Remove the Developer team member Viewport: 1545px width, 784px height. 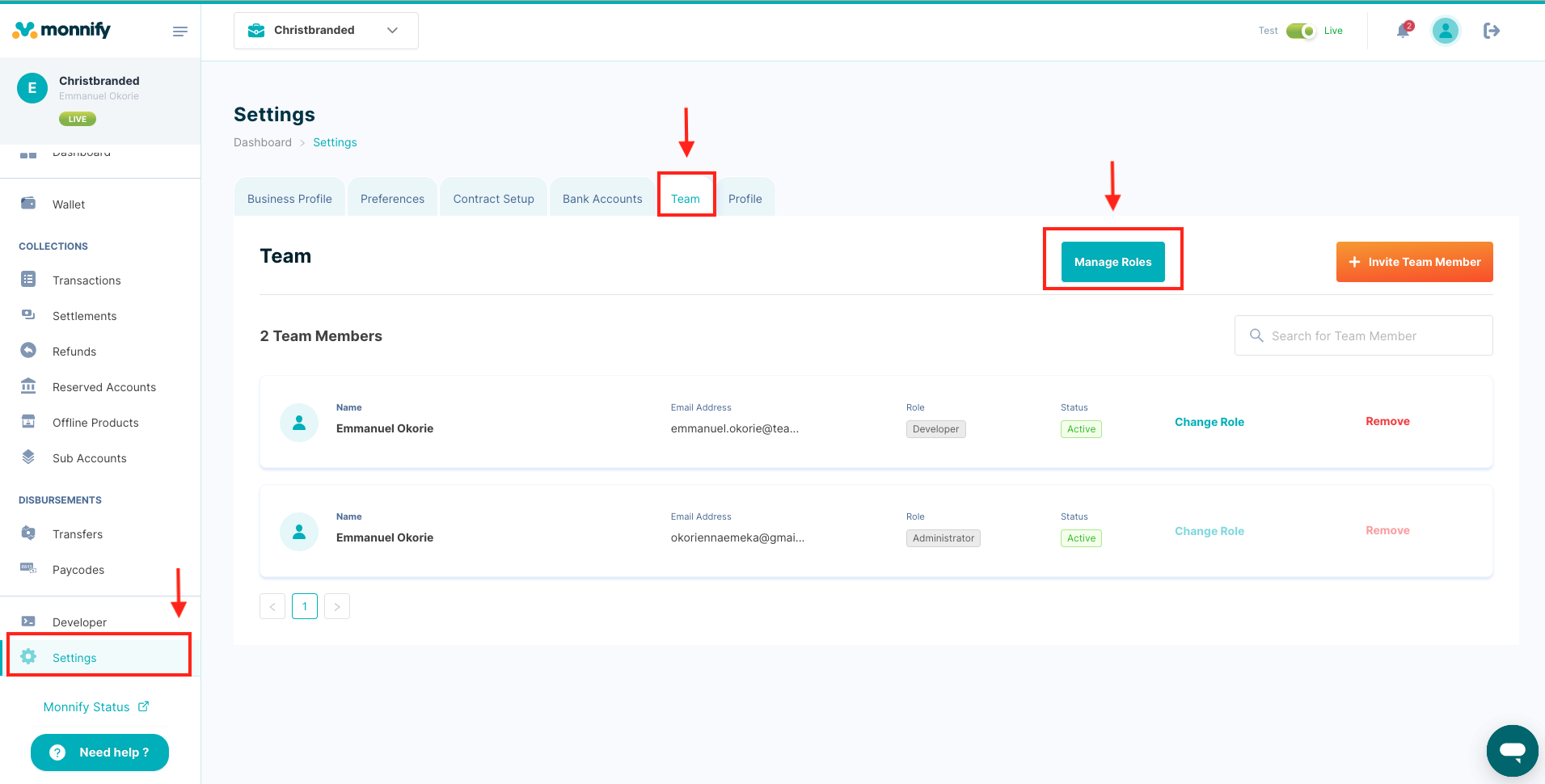tap(1387, 421)
